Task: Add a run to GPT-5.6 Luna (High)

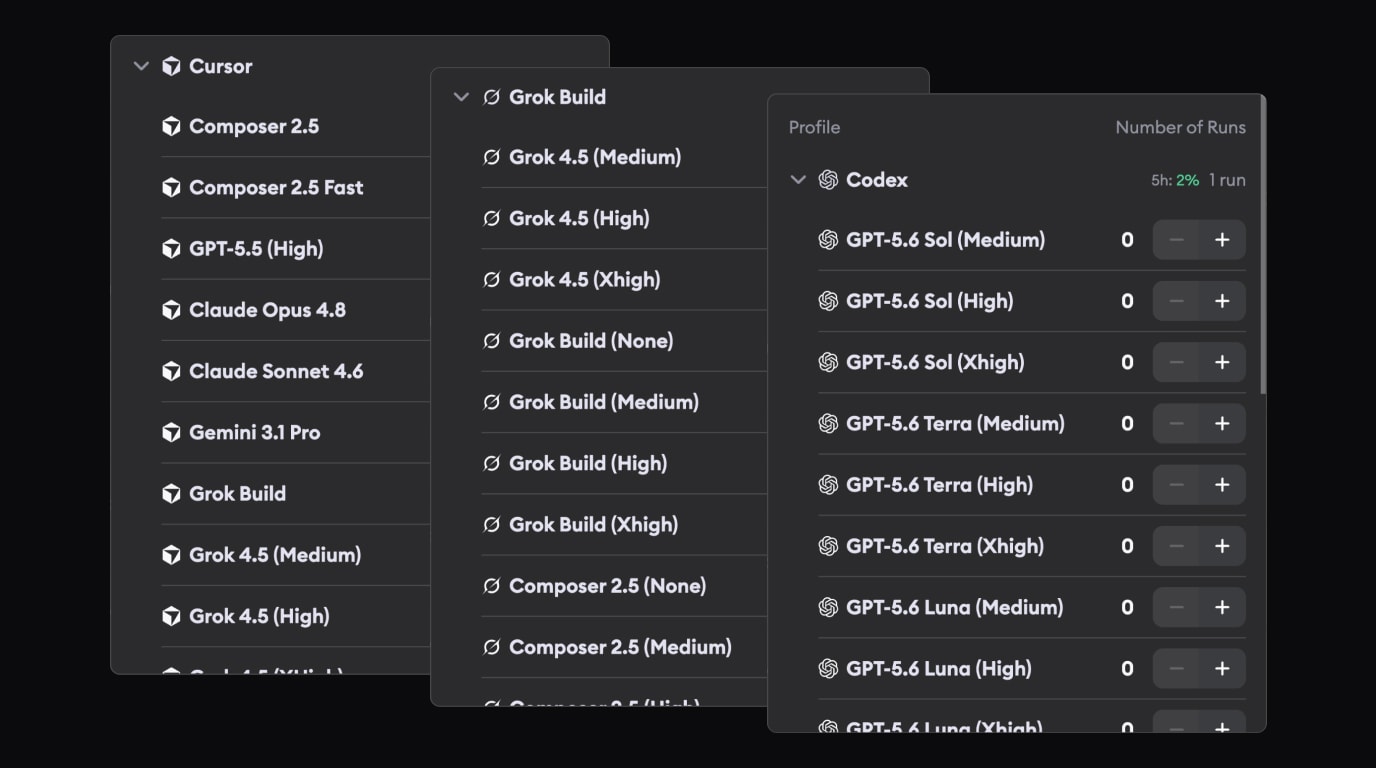Action: pyautogui.click(x=1222, y=668)
